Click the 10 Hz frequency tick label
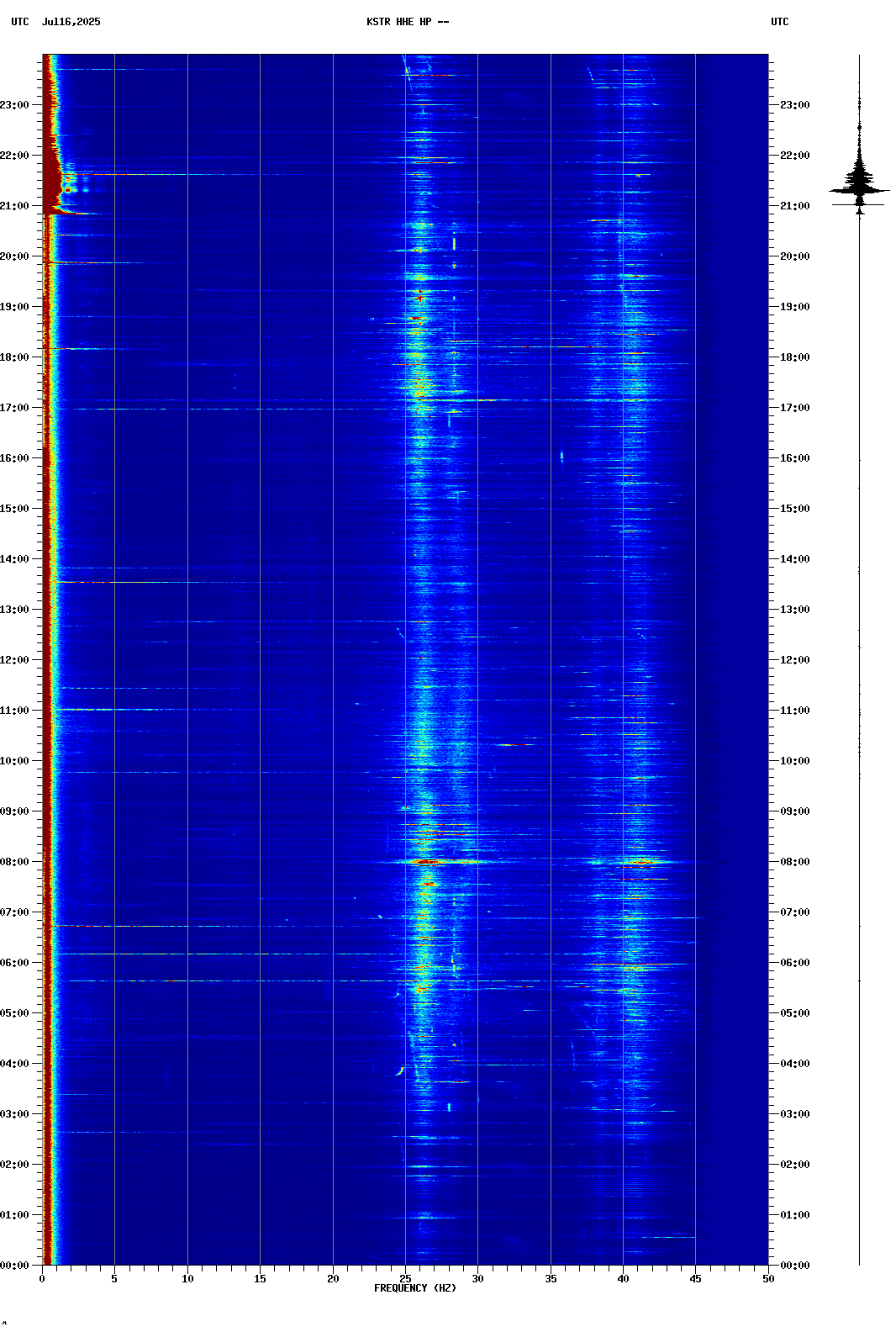896x1332 pixels. tap(187, 1278)
